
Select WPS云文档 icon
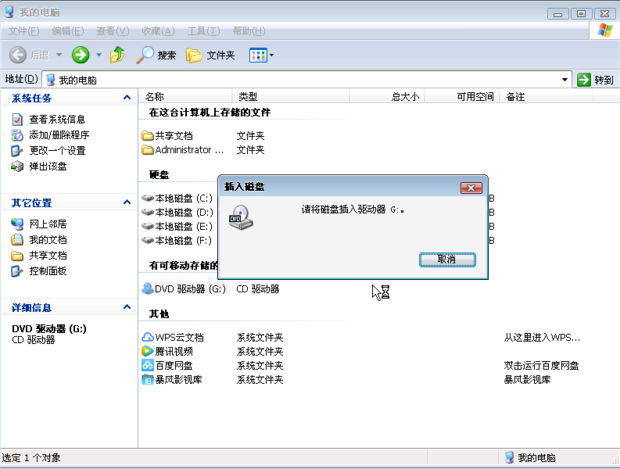coord(147,337)
